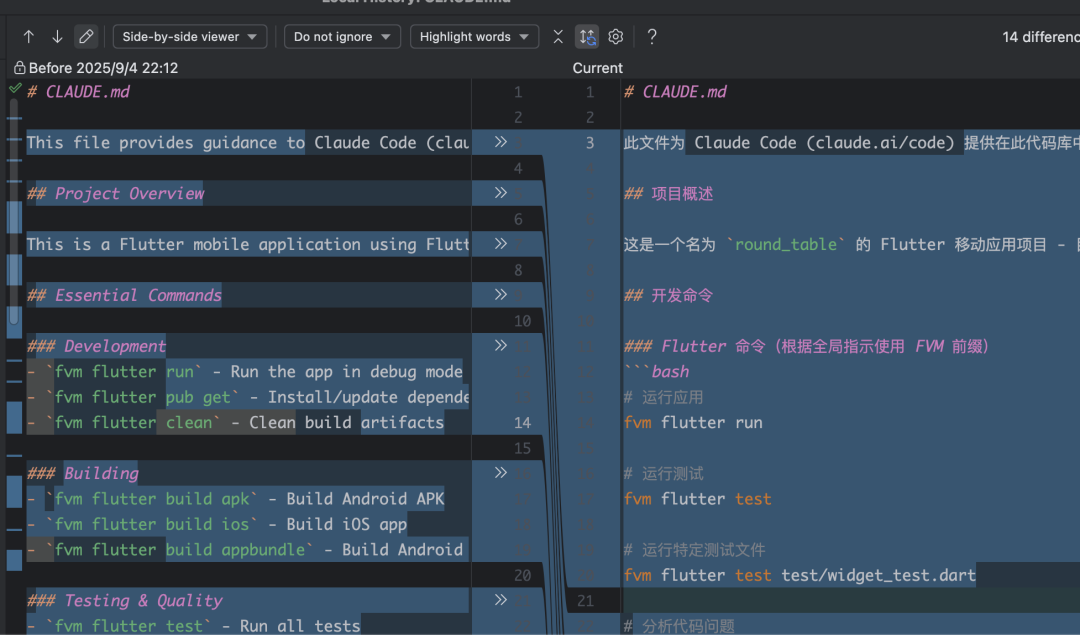Go to the previous difference arrow
The width and height of the screenshot is (1080, 635).
pyautogui.click(x=28, y=37)
